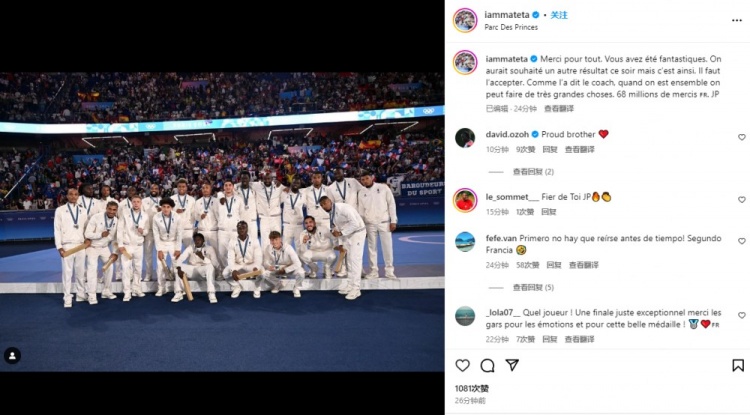
Task: Follow iammateta via the blue 关注 button
Action: pos(559,15)
